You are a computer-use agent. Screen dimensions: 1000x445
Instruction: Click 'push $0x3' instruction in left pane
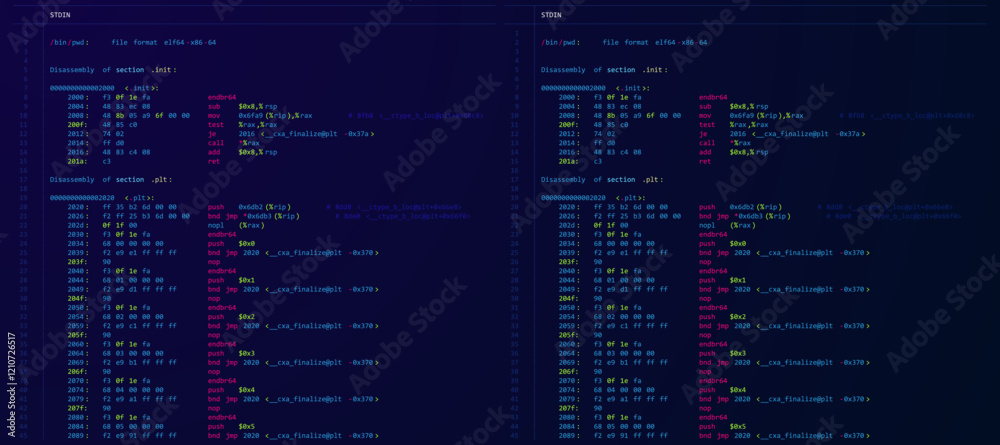[232, 353]
